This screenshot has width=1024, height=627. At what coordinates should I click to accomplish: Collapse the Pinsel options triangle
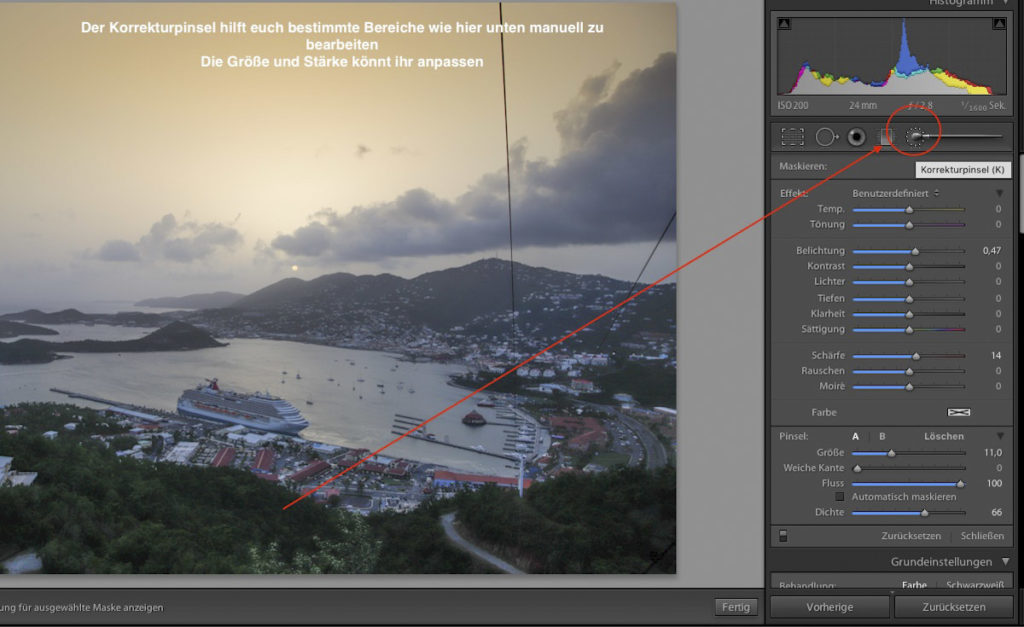pyautogui.click(x=999, y=436)
